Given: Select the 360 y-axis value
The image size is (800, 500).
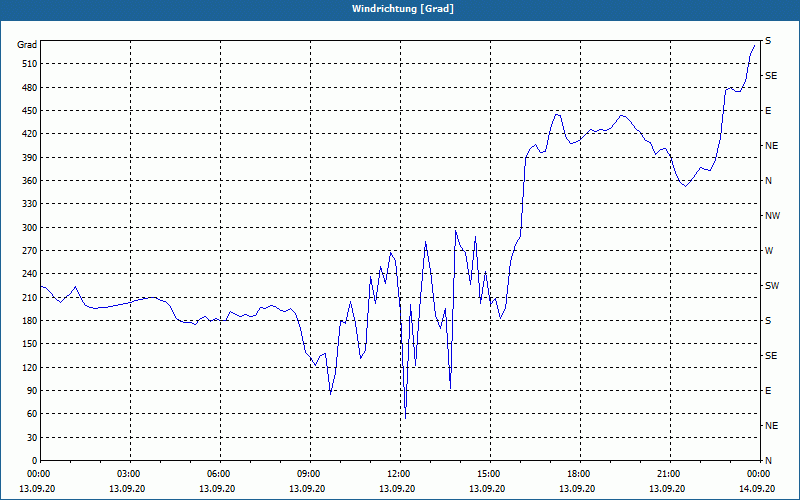Looking at the screenshot, I should [29, 181].
